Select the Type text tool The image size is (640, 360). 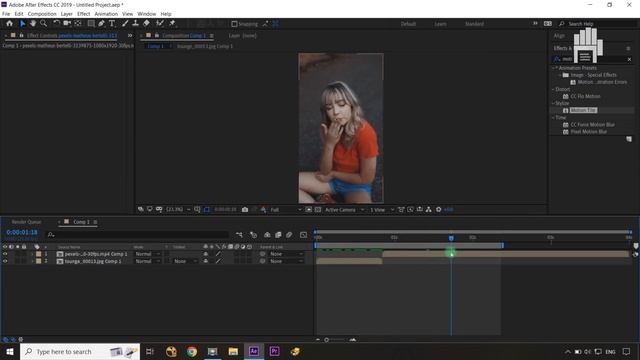click(x=112, y=24)
